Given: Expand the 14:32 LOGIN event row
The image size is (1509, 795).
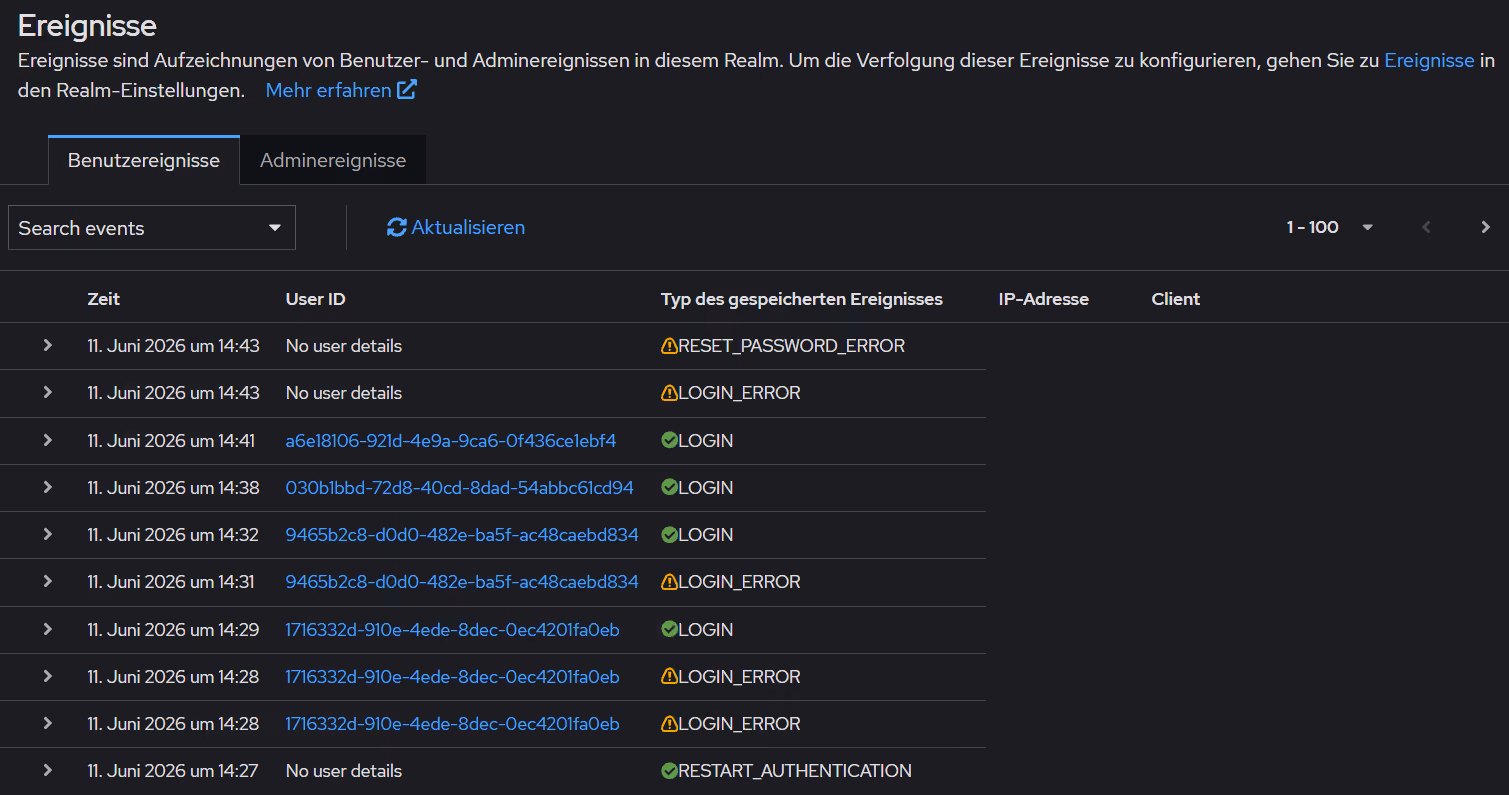Looking at the screenshot, I should coord(47,534).
